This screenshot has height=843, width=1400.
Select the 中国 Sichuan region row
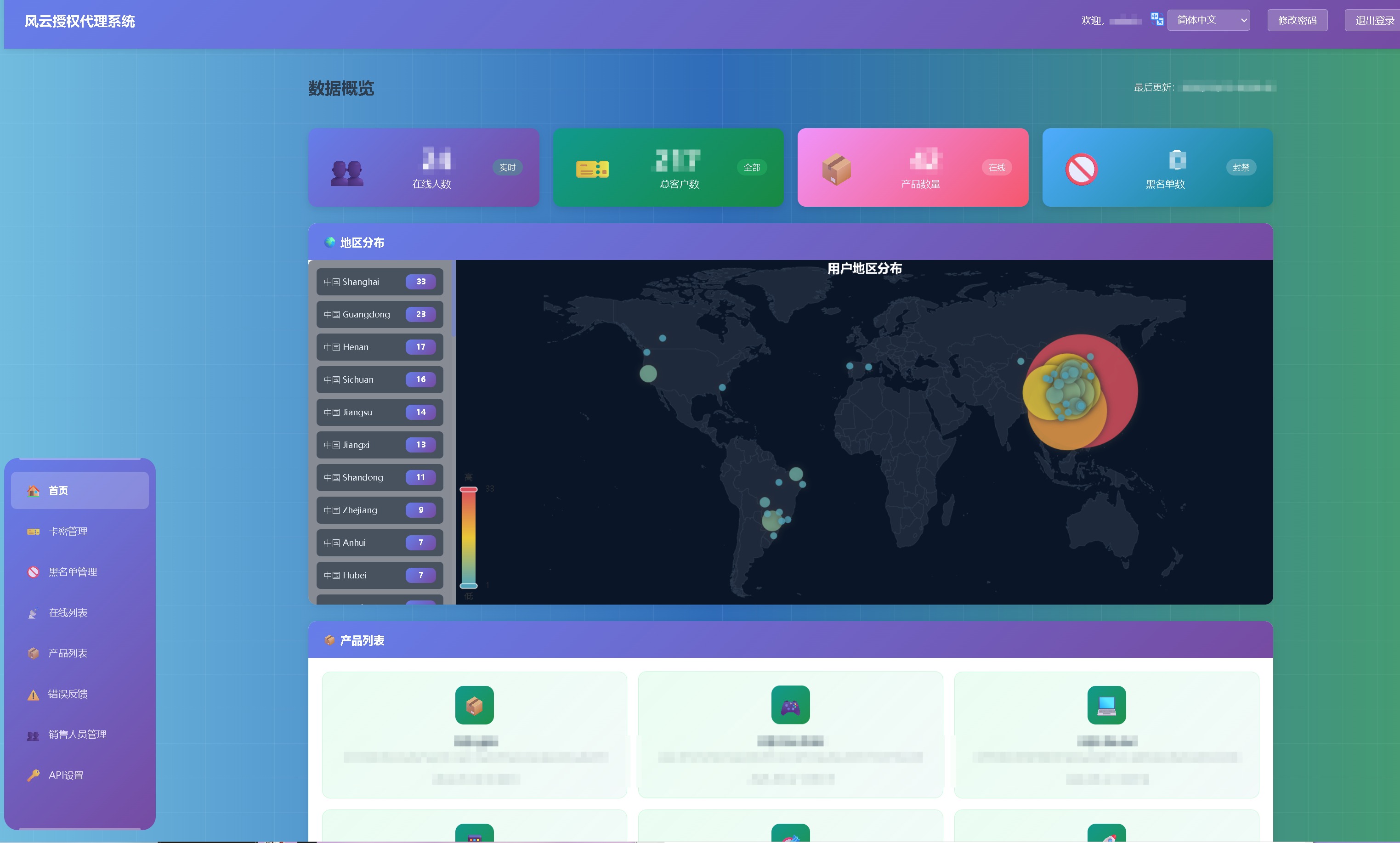380,379
